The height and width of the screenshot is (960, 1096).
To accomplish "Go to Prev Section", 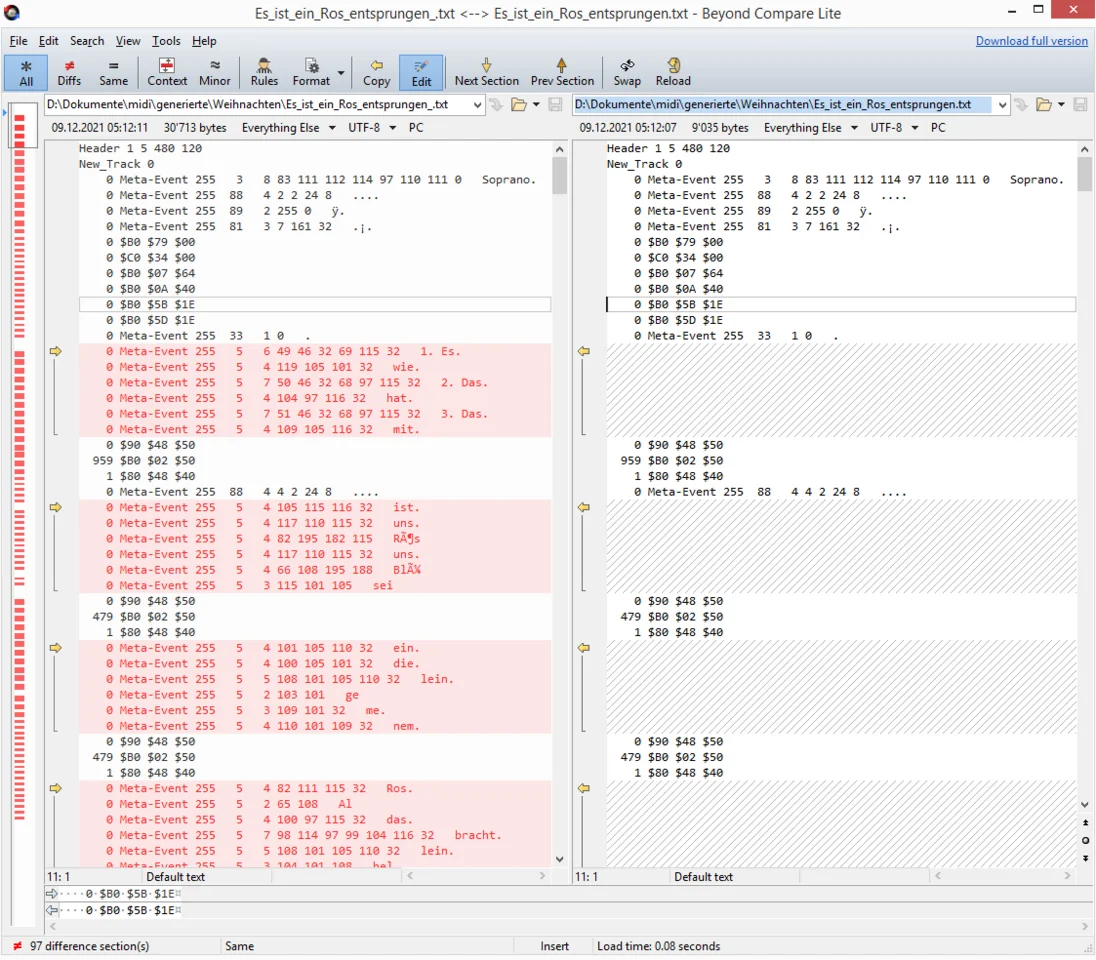I will click(x=562, y=72).
